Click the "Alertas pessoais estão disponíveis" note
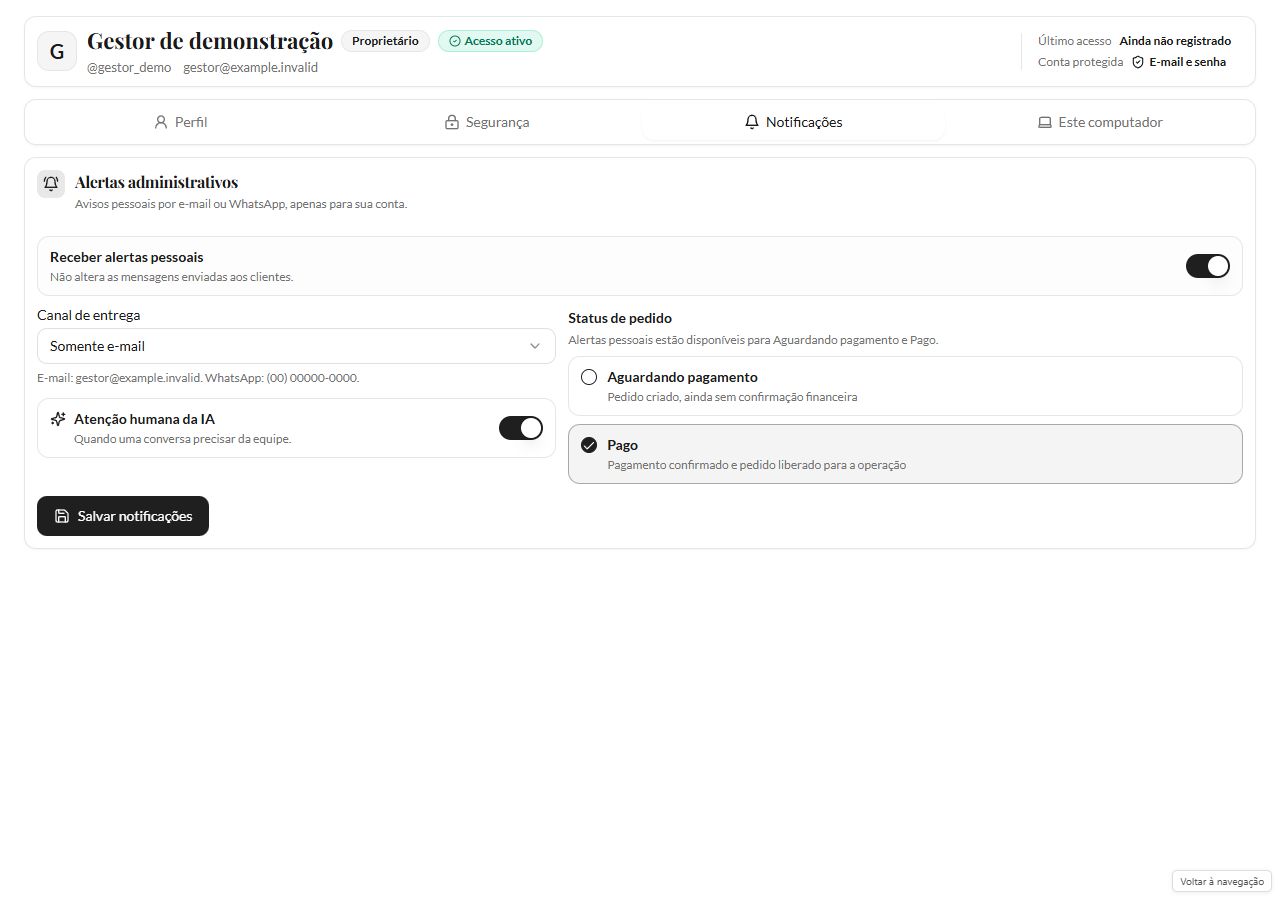This screenshot has width=1280, height=900. click(753, 340)
